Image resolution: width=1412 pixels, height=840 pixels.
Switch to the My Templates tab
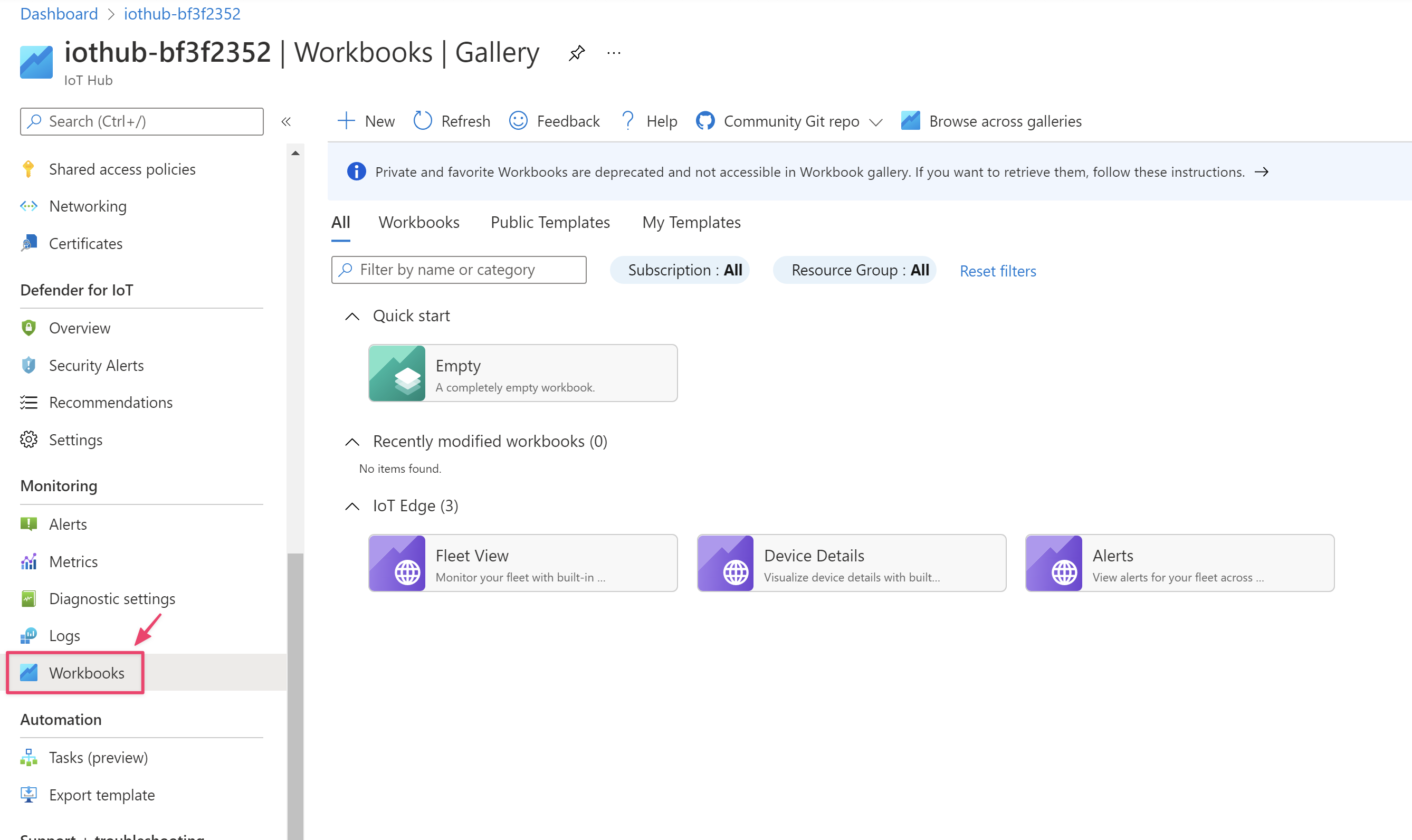tap(691, 222)
